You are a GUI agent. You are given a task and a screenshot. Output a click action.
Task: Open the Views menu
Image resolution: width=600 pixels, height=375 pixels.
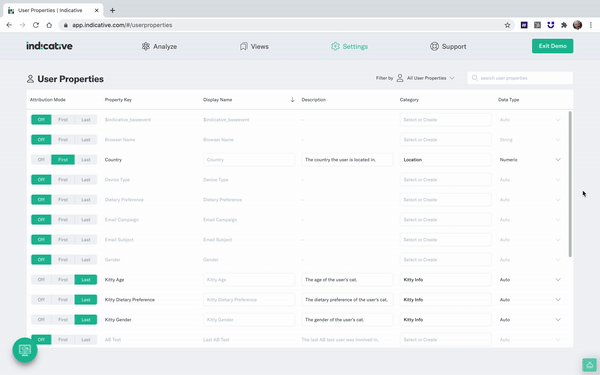point(254,46)
